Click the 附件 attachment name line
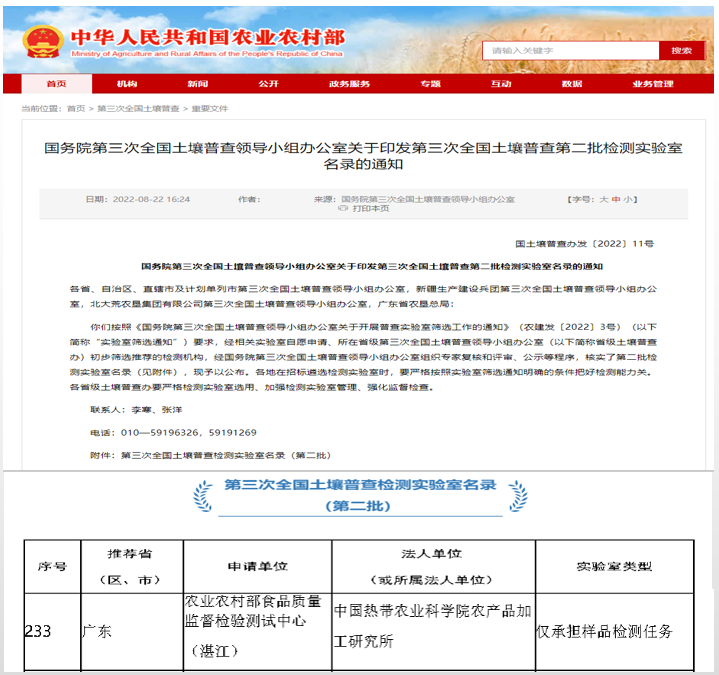This screenshot has width=719, height=675. pyautogui.click(x=210, y=455)
